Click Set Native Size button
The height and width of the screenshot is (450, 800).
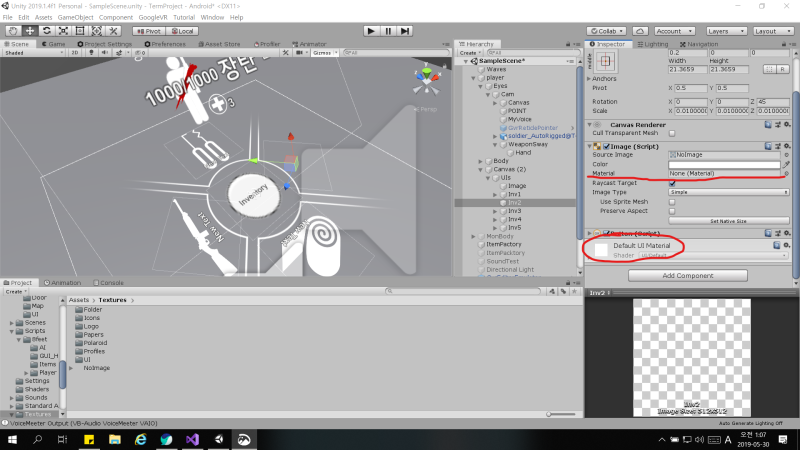[729, 221]
